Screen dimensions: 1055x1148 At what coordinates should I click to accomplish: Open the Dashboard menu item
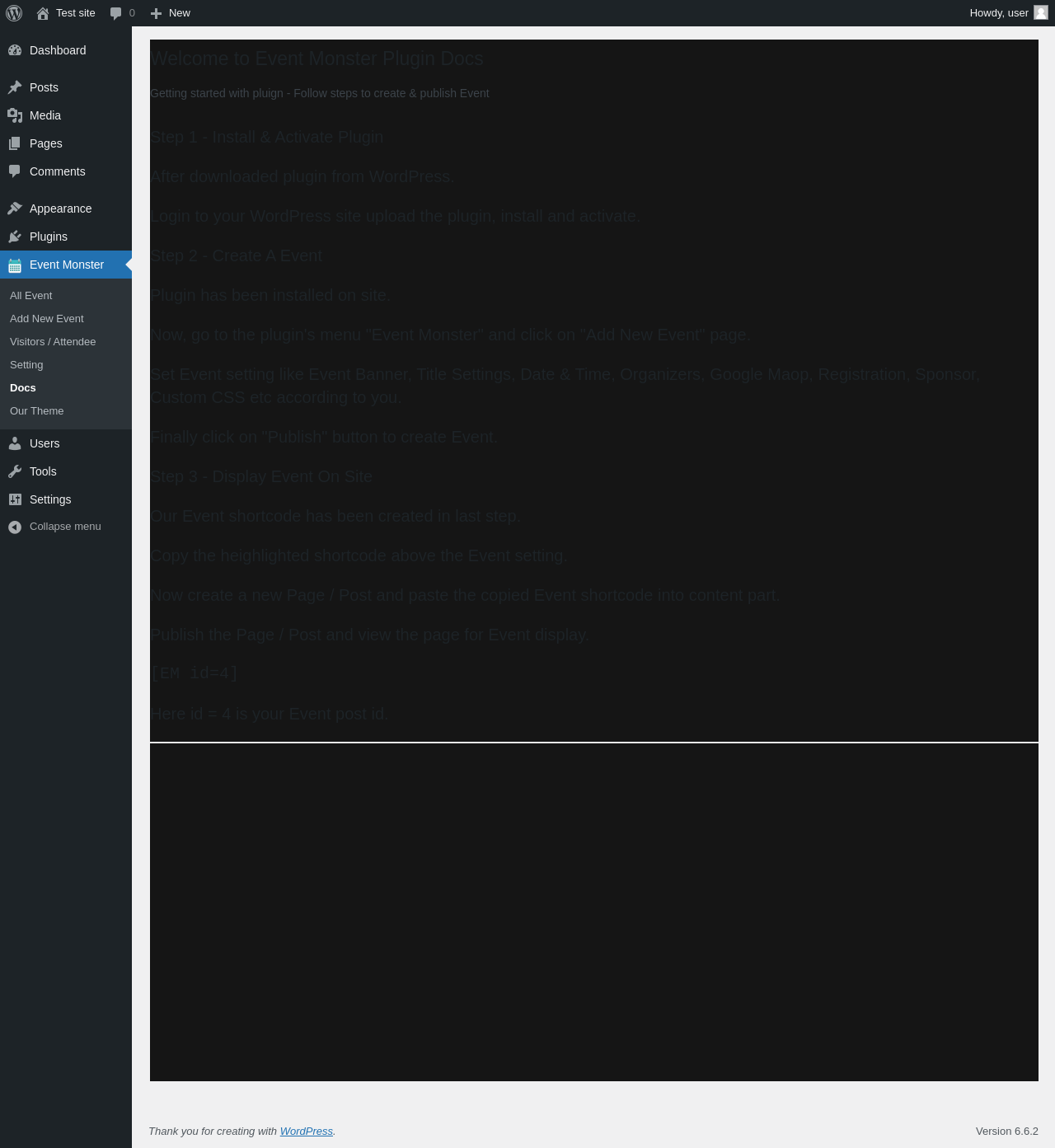[x=66, y=50]
